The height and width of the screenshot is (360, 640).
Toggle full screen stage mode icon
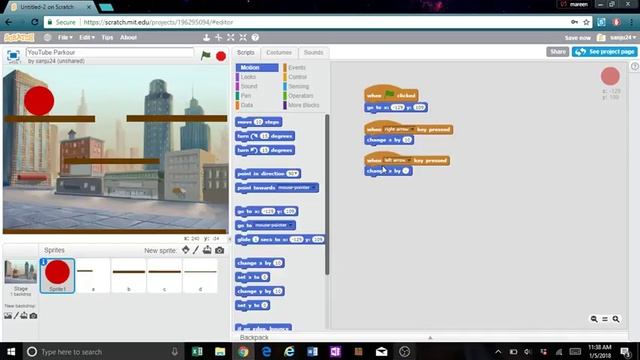coord(13,56)
